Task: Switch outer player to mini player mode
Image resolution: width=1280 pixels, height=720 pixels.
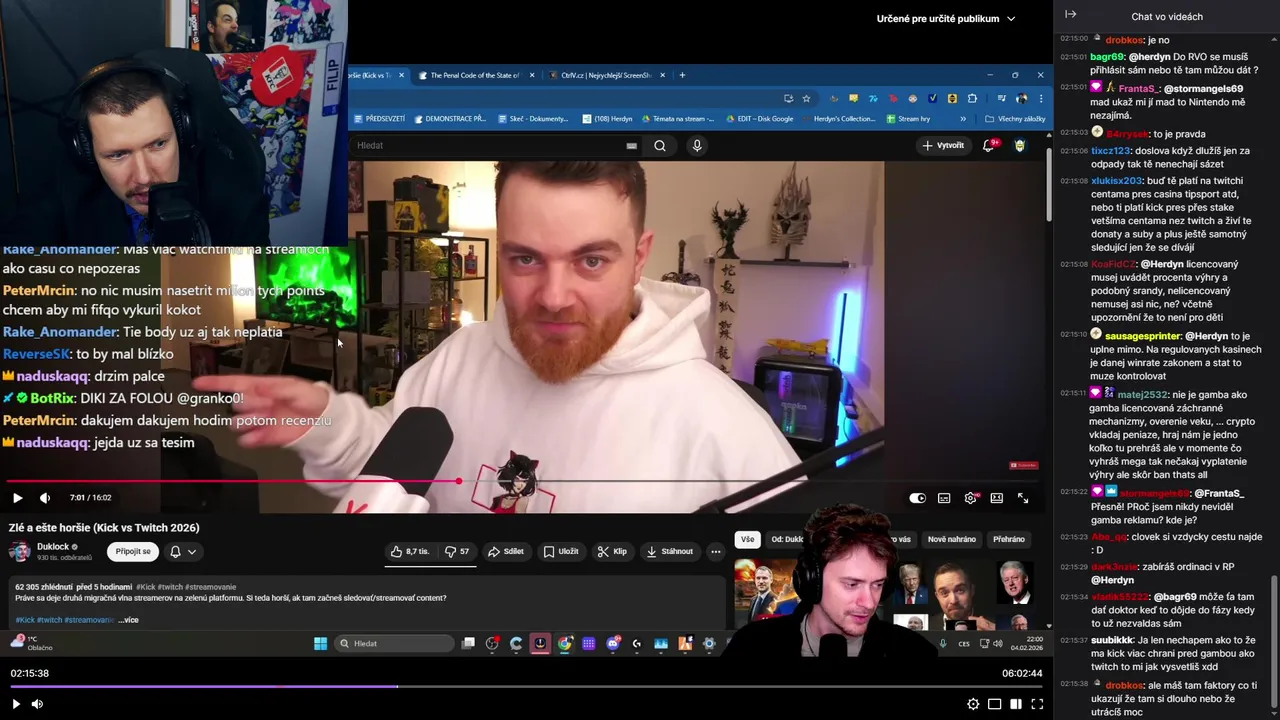Action: coord(994,704)
